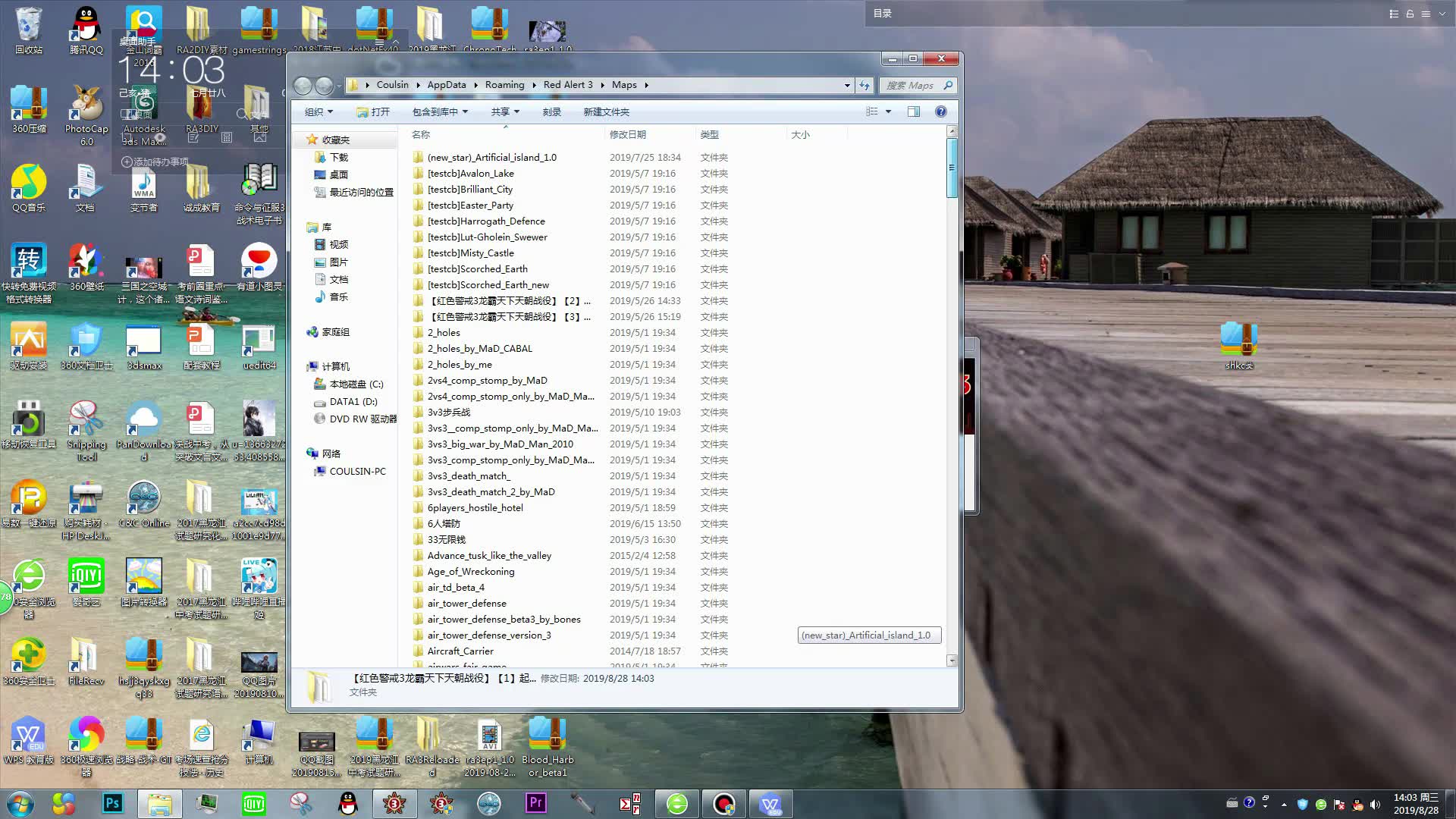
Task: Click the 打开 toolbar button
Action: tap(373, 111)
